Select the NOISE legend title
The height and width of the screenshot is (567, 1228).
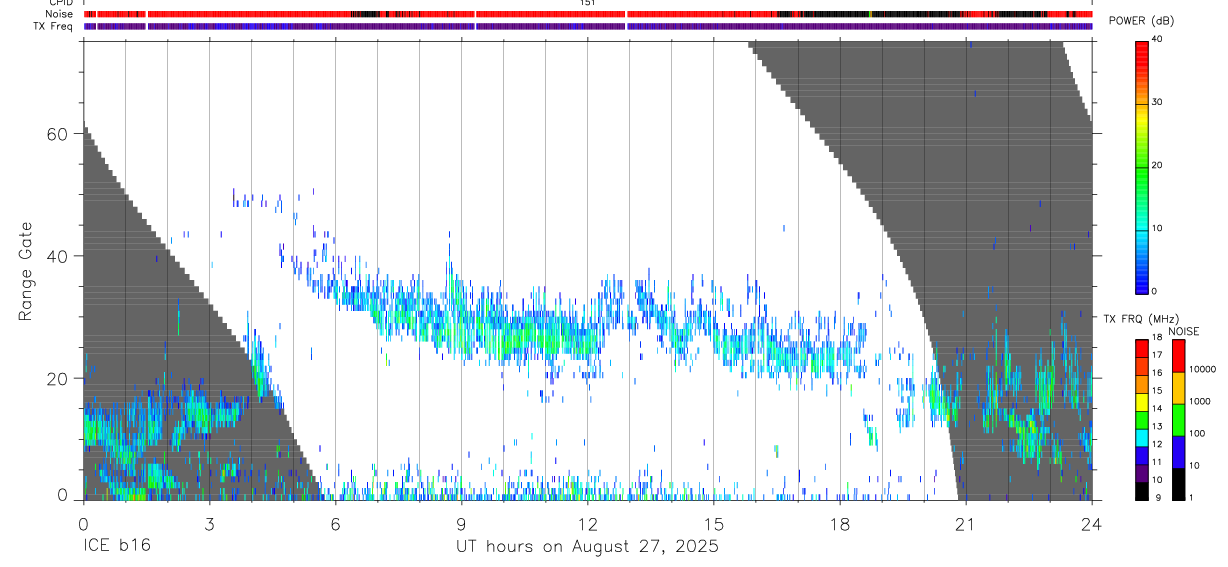[1183, 331]
